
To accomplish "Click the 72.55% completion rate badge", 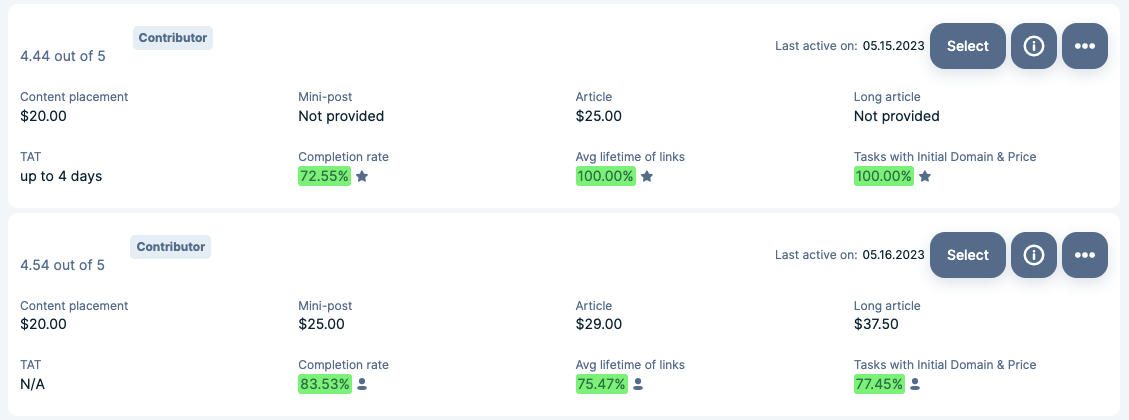I will (x=325, y=176).
